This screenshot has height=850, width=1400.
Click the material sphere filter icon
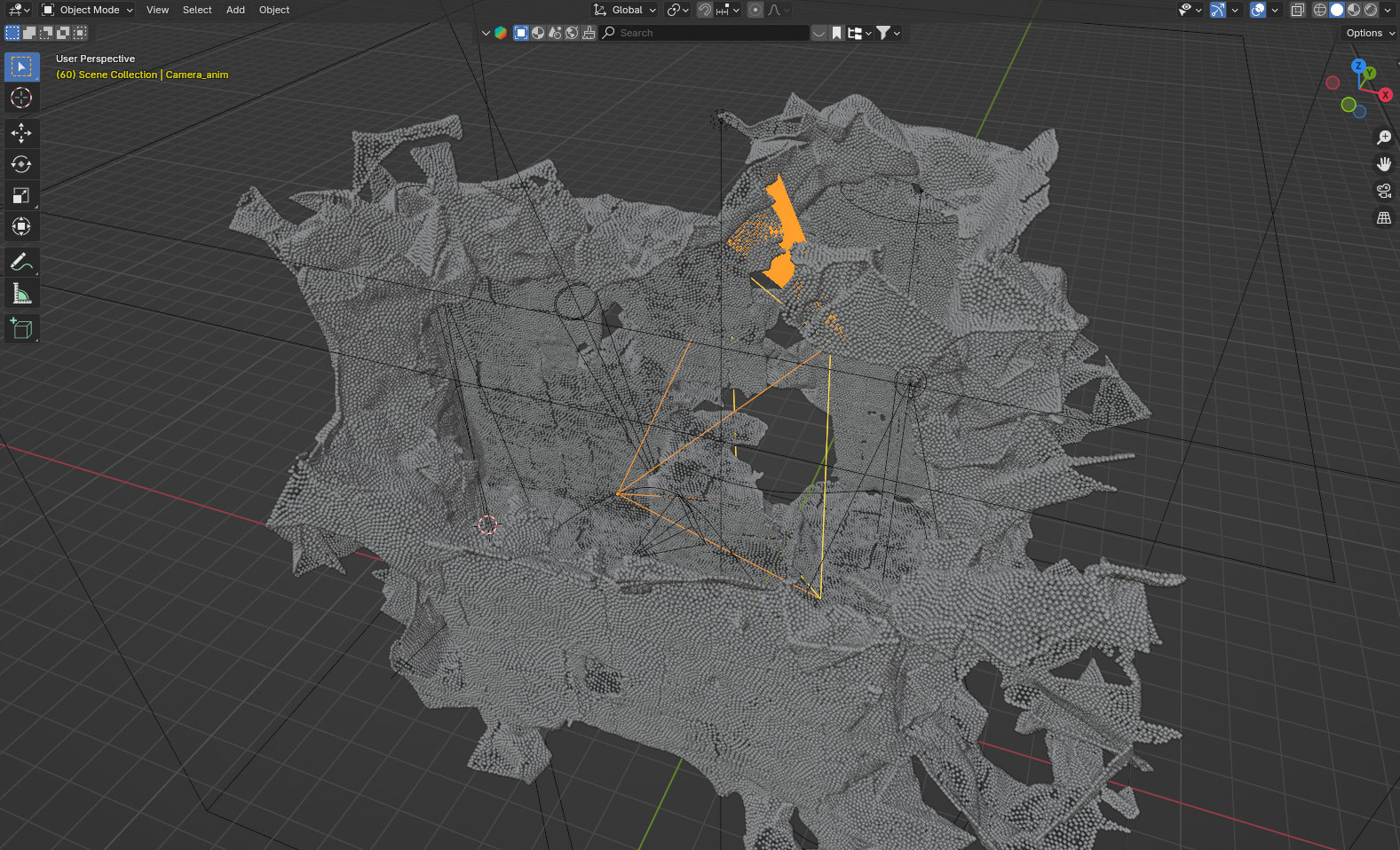pyautogui.click(x=538, y=33)
